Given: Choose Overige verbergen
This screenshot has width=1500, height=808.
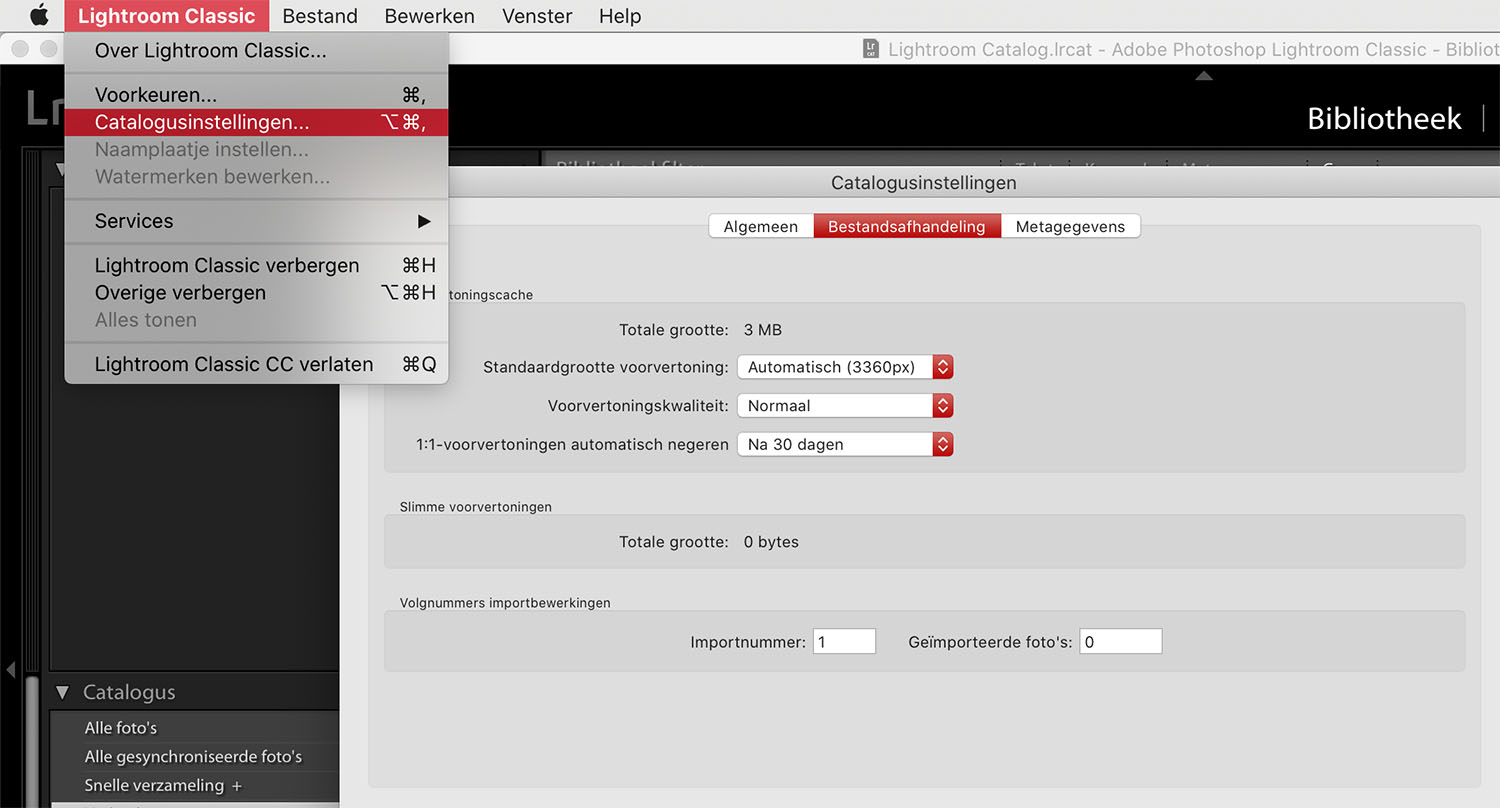Looking at the screenshot, I should click(x=256, y=292).
